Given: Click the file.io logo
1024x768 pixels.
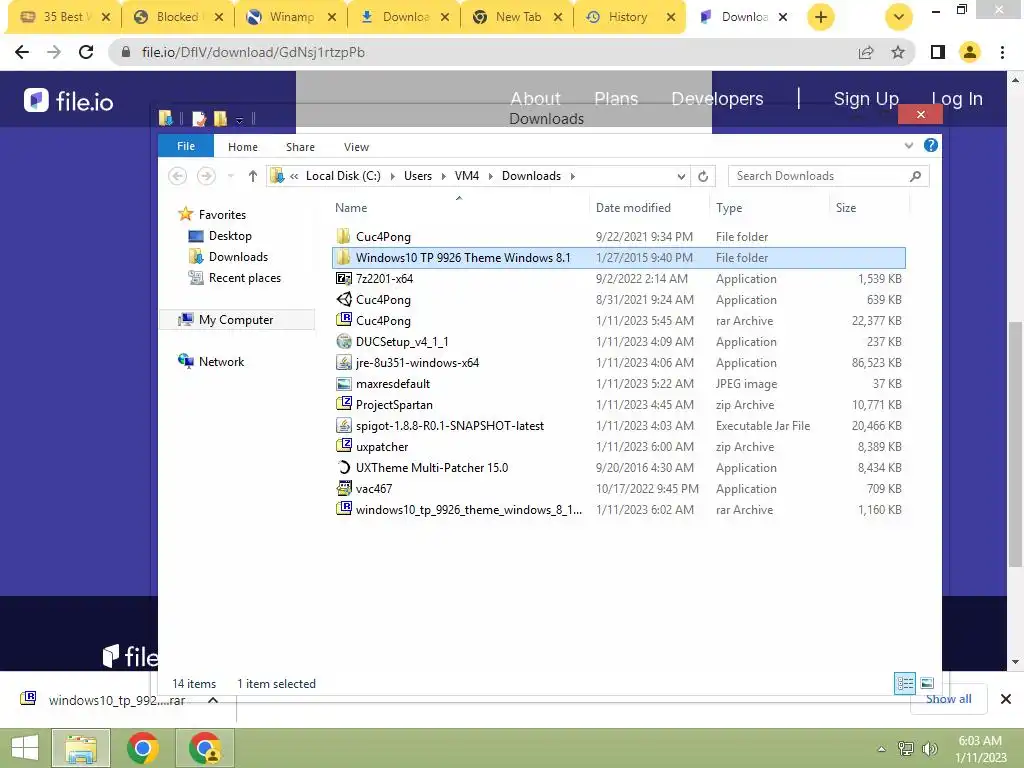Looking at the screenshot, I should (x=69, y=101).
